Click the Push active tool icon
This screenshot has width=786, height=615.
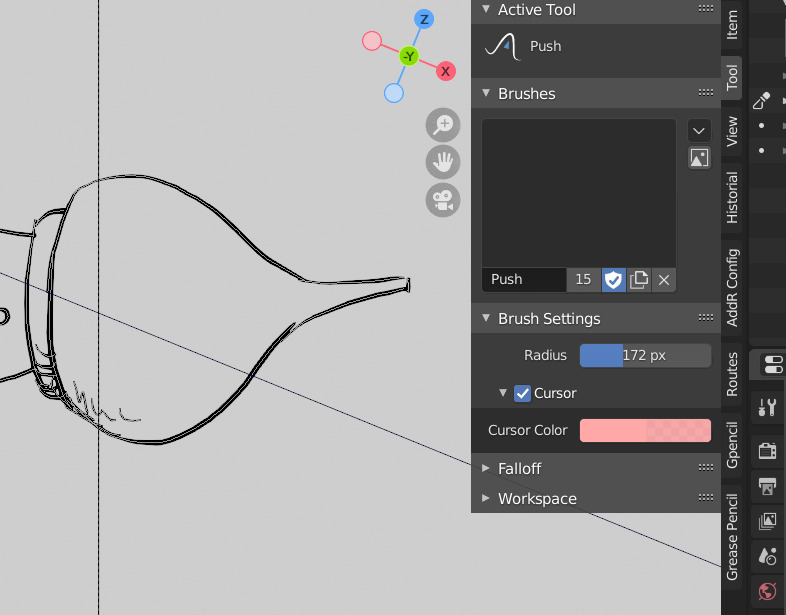point(503,47)
